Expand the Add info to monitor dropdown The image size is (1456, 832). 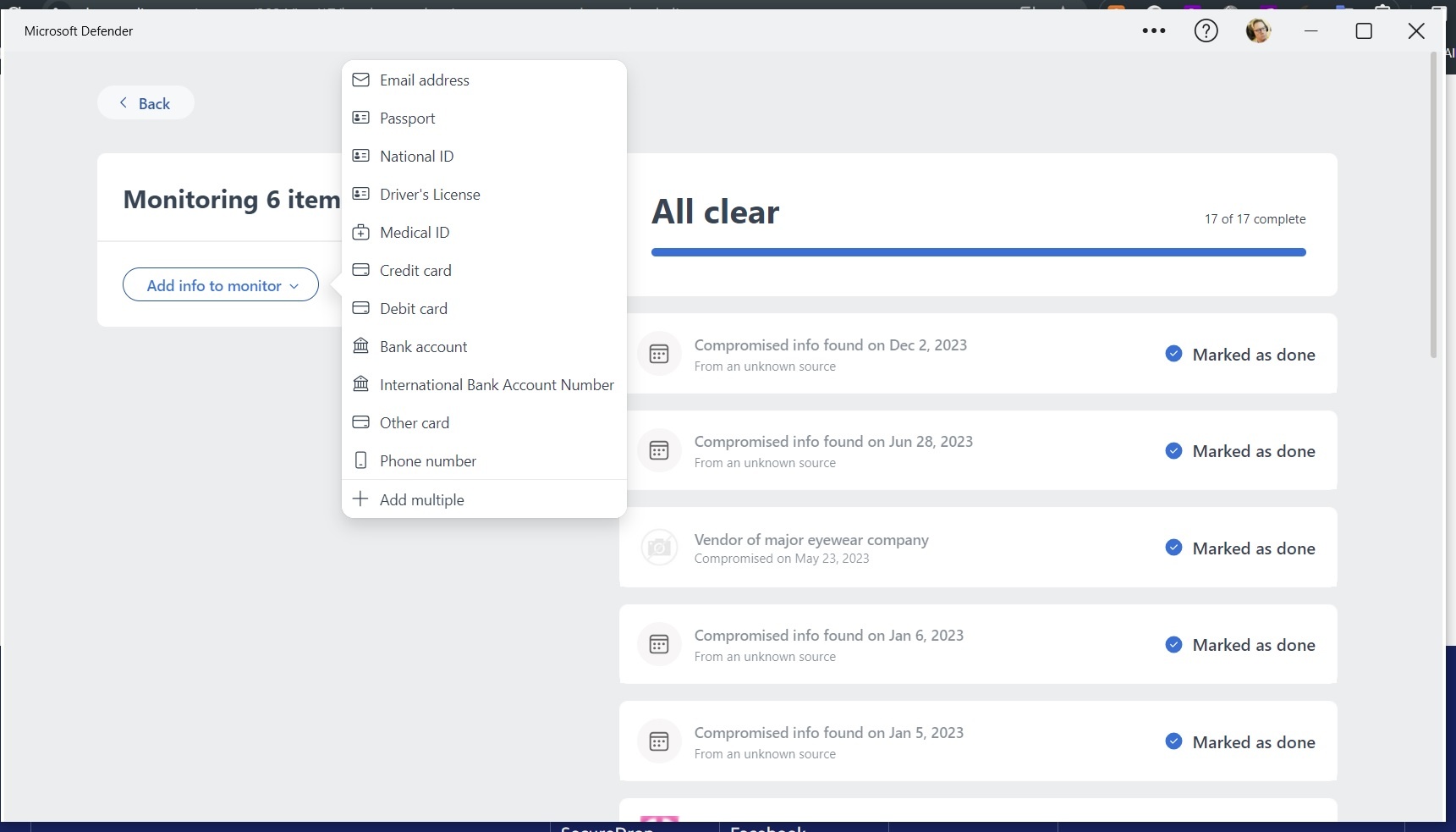point(221,285)
